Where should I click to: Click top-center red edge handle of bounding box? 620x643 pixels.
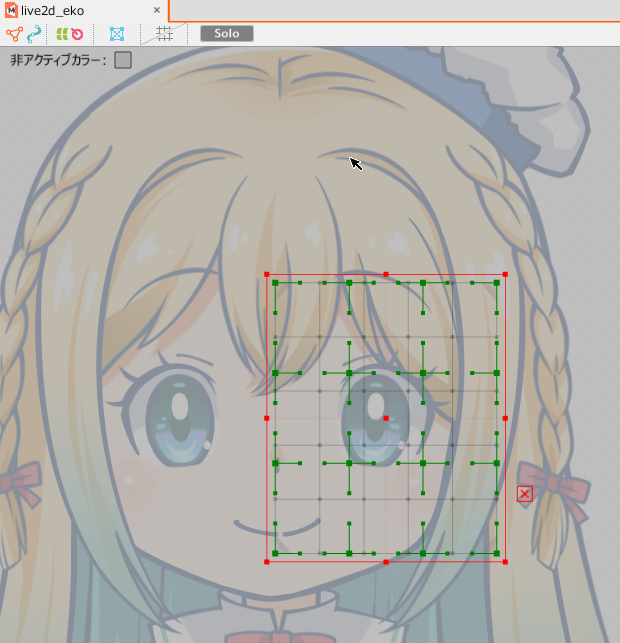[386, 274]
